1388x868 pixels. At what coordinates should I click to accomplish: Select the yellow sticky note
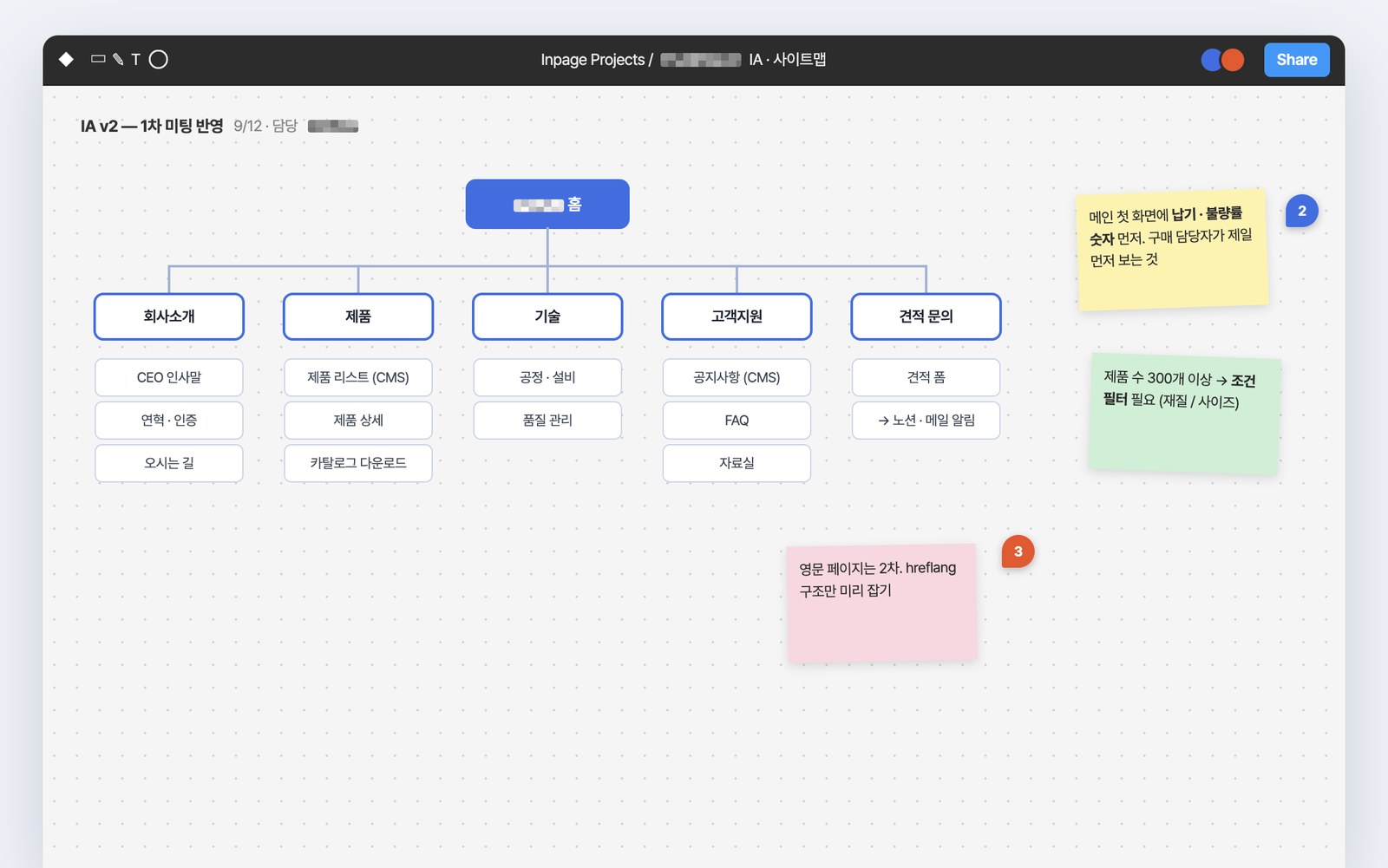(1172, 250)
